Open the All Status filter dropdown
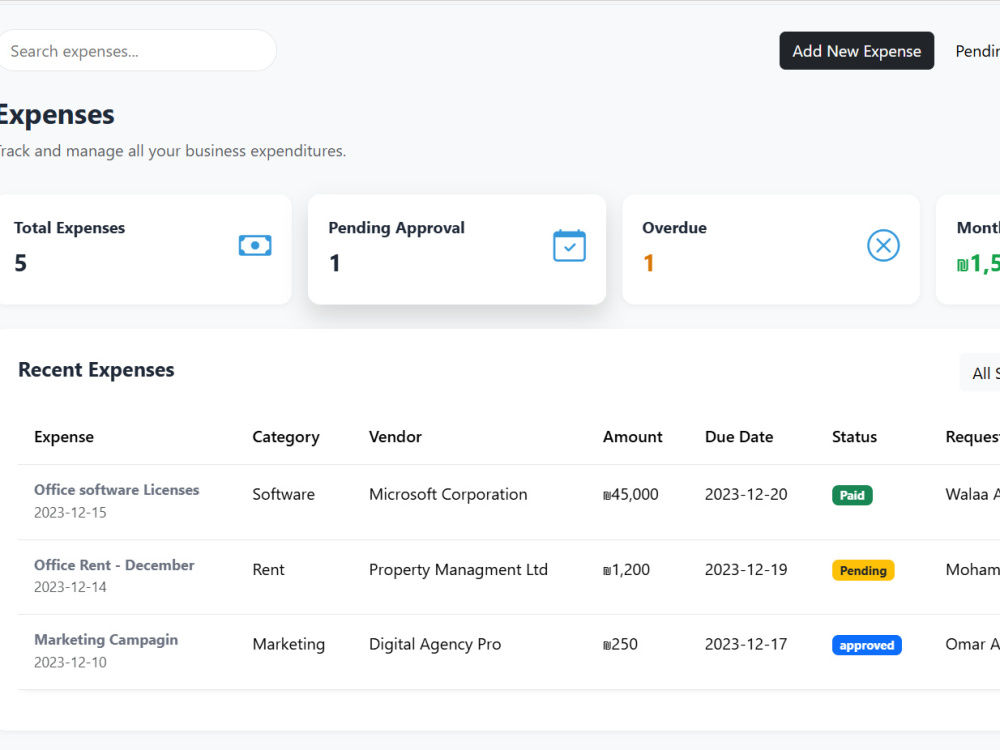 tap(980, 373)
